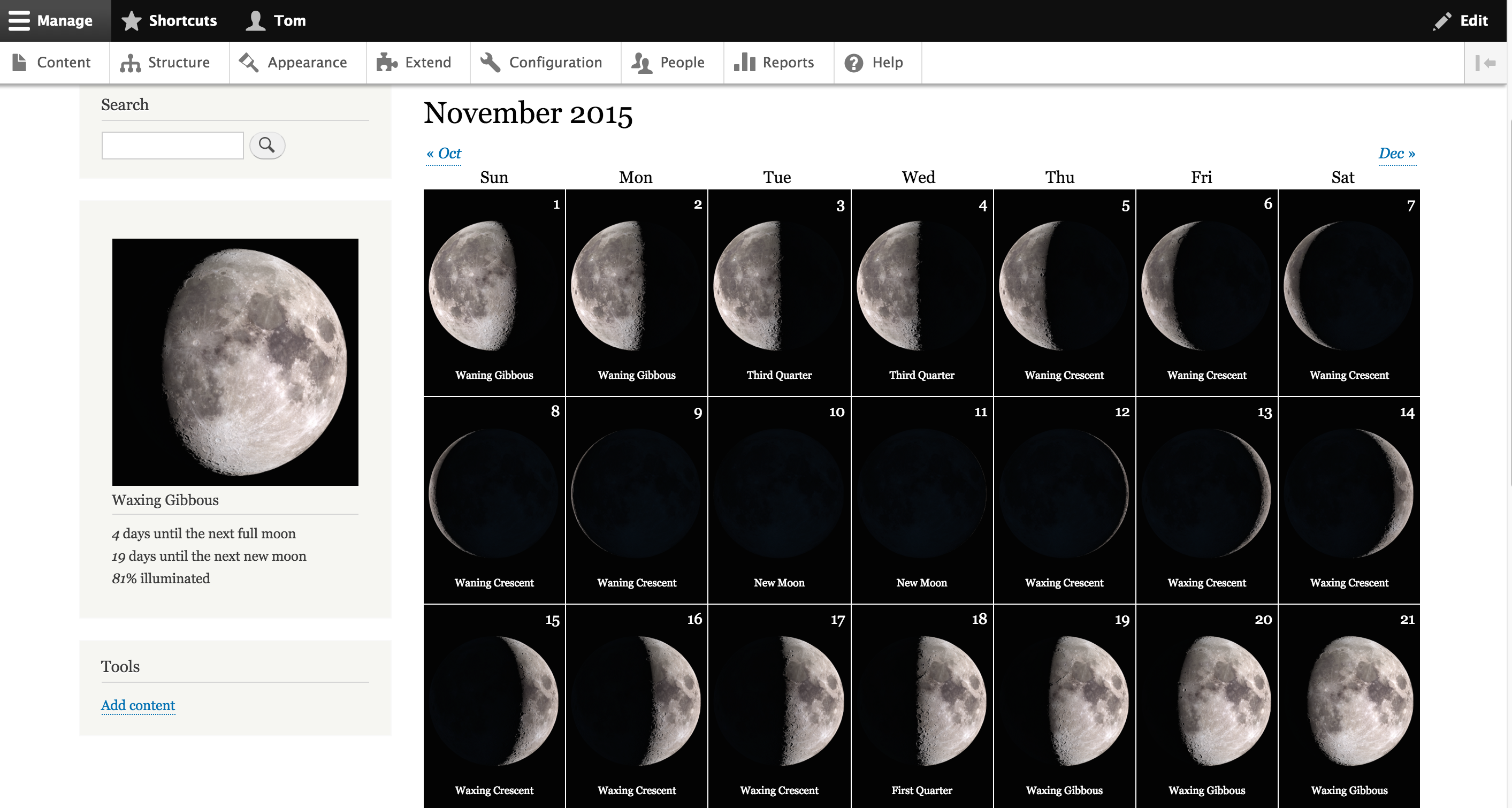Click the Structure menu icon
The height and width of the screenshot is (808, 1512).
click(129, 62)
